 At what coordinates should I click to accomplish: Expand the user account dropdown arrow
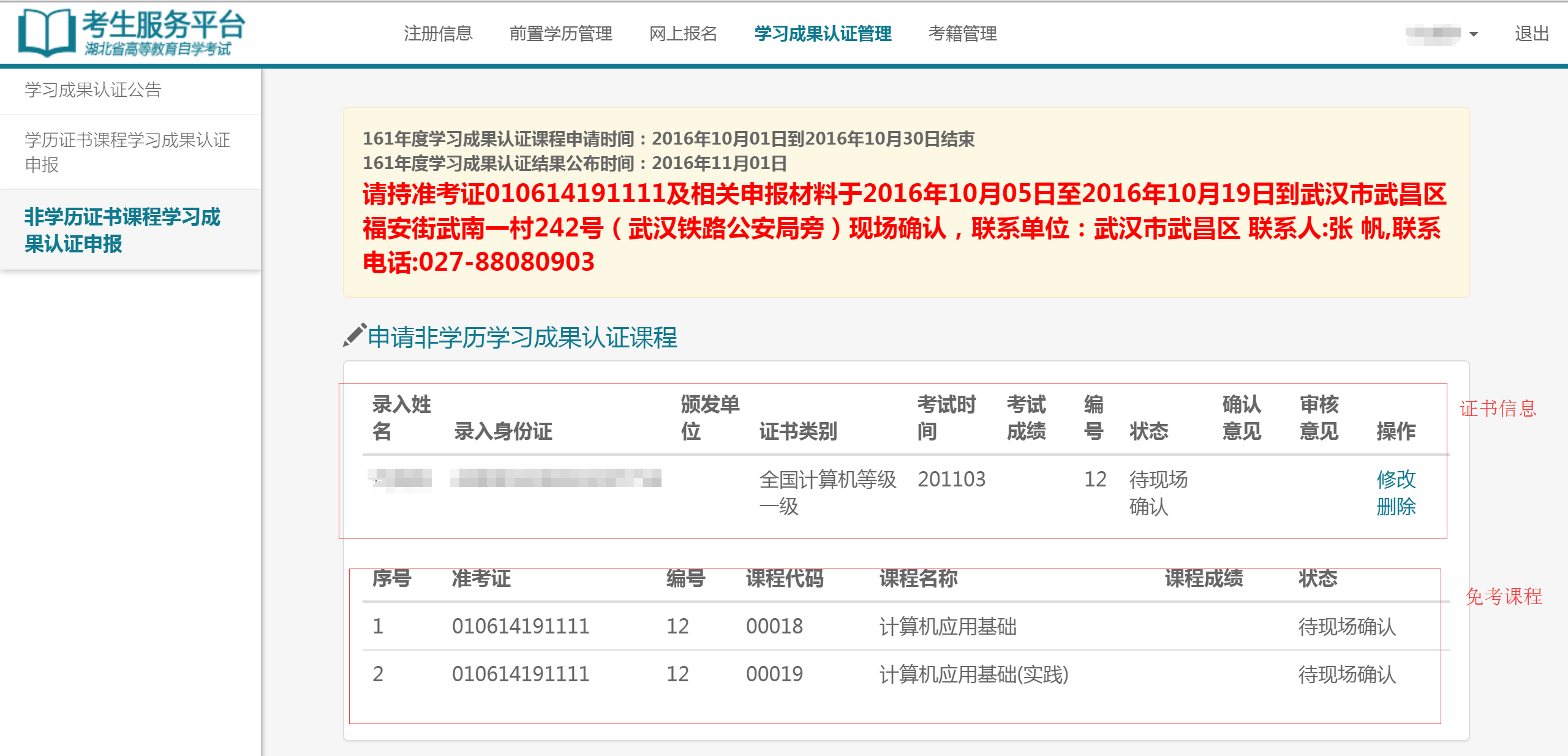pos(1473,35)
